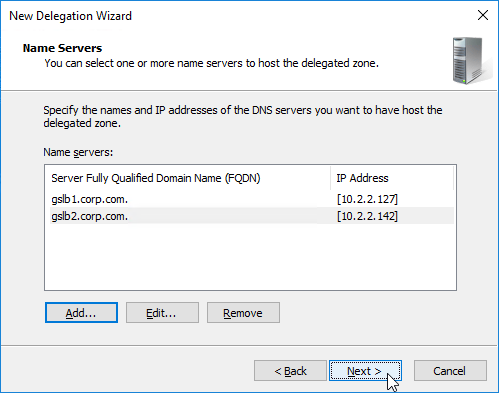Click the [10.2.2.127] IP address cell
Image resolution: width=499 pixels, height=393 pixels.
pyautogui.click(x=367, y=199)
